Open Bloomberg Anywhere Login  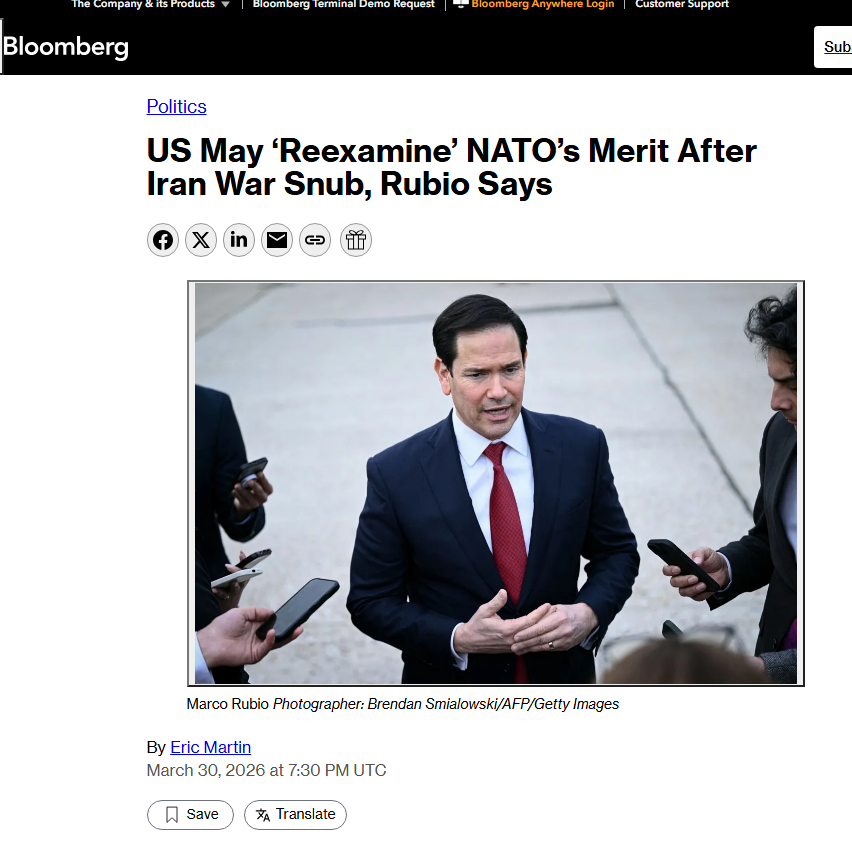(x=542, y=4)
